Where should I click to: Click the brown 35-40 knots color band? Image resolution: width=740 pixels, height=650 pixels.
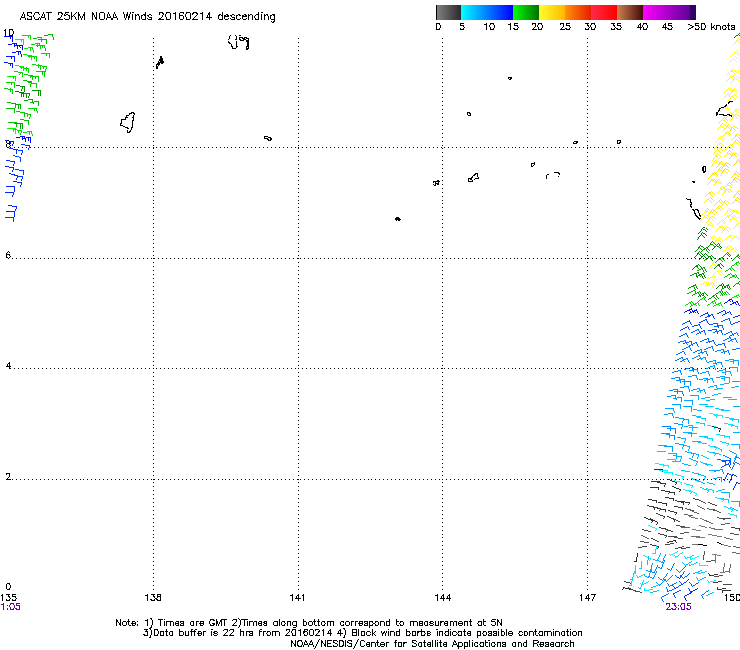point(630,12)
